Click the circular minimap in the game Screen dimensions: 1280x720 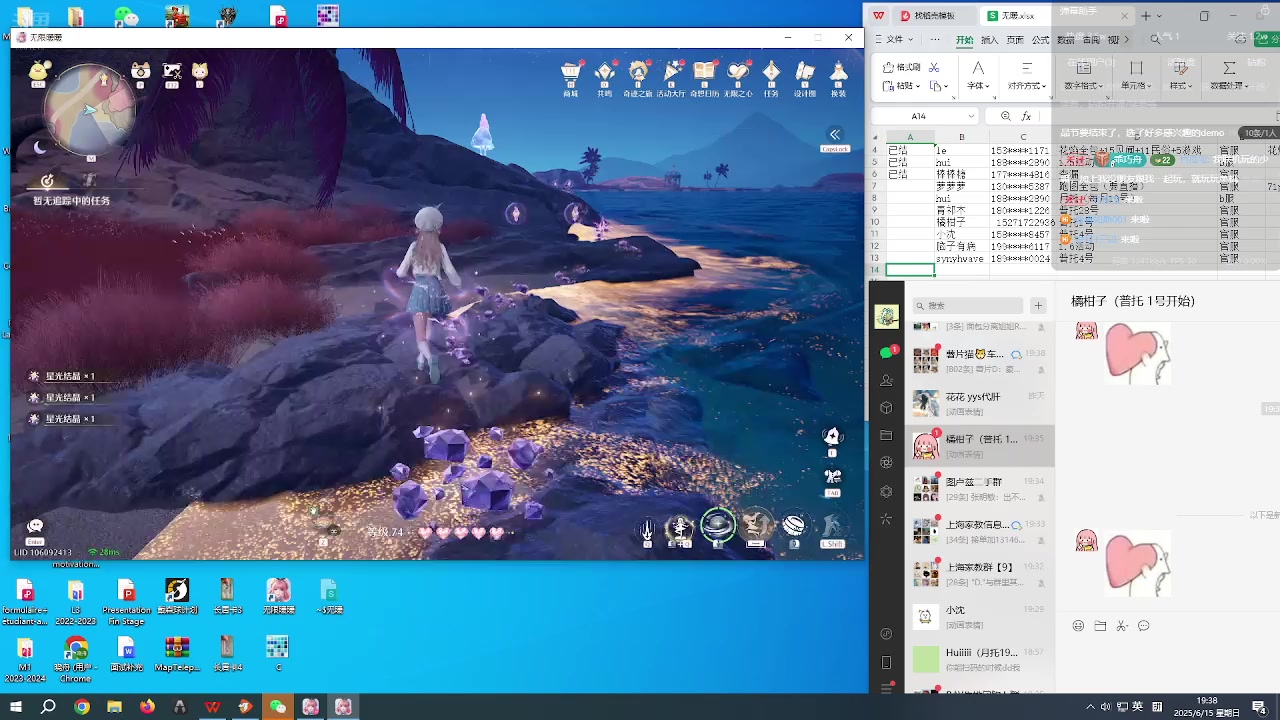click(90, 108)
